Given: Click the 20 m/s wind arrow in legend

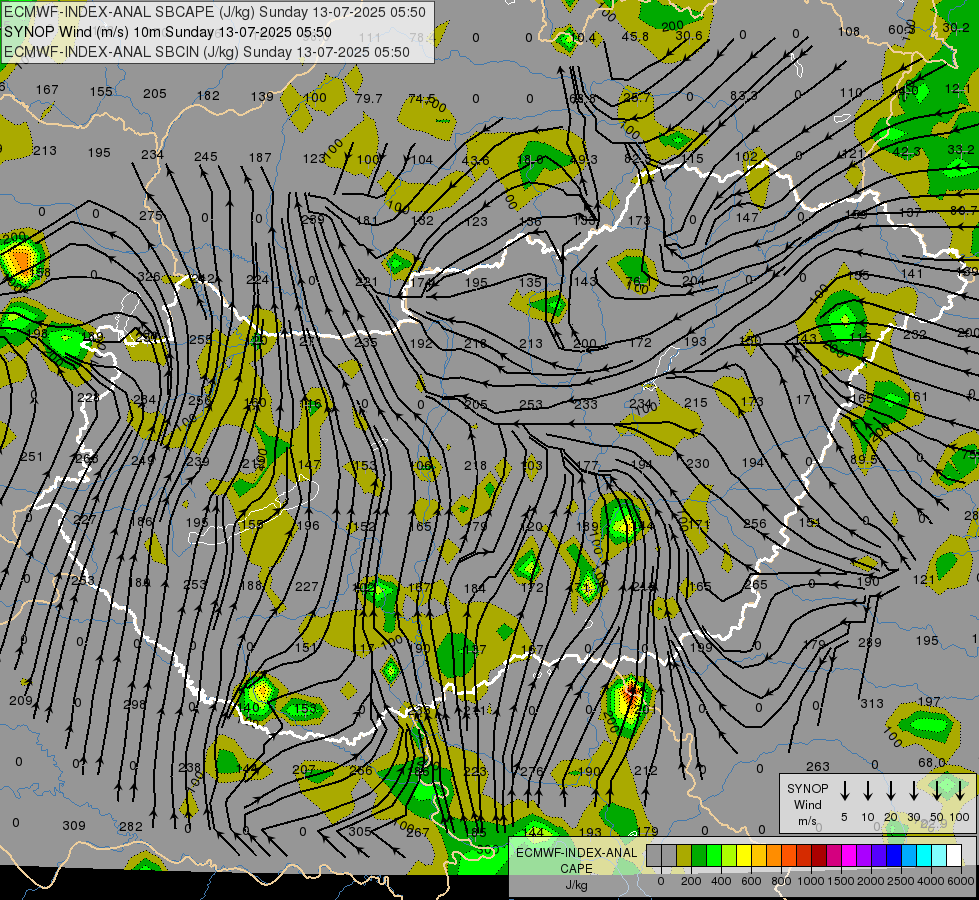Looking at the screenshot, I should pyautogui.click(x=891, y=791).
